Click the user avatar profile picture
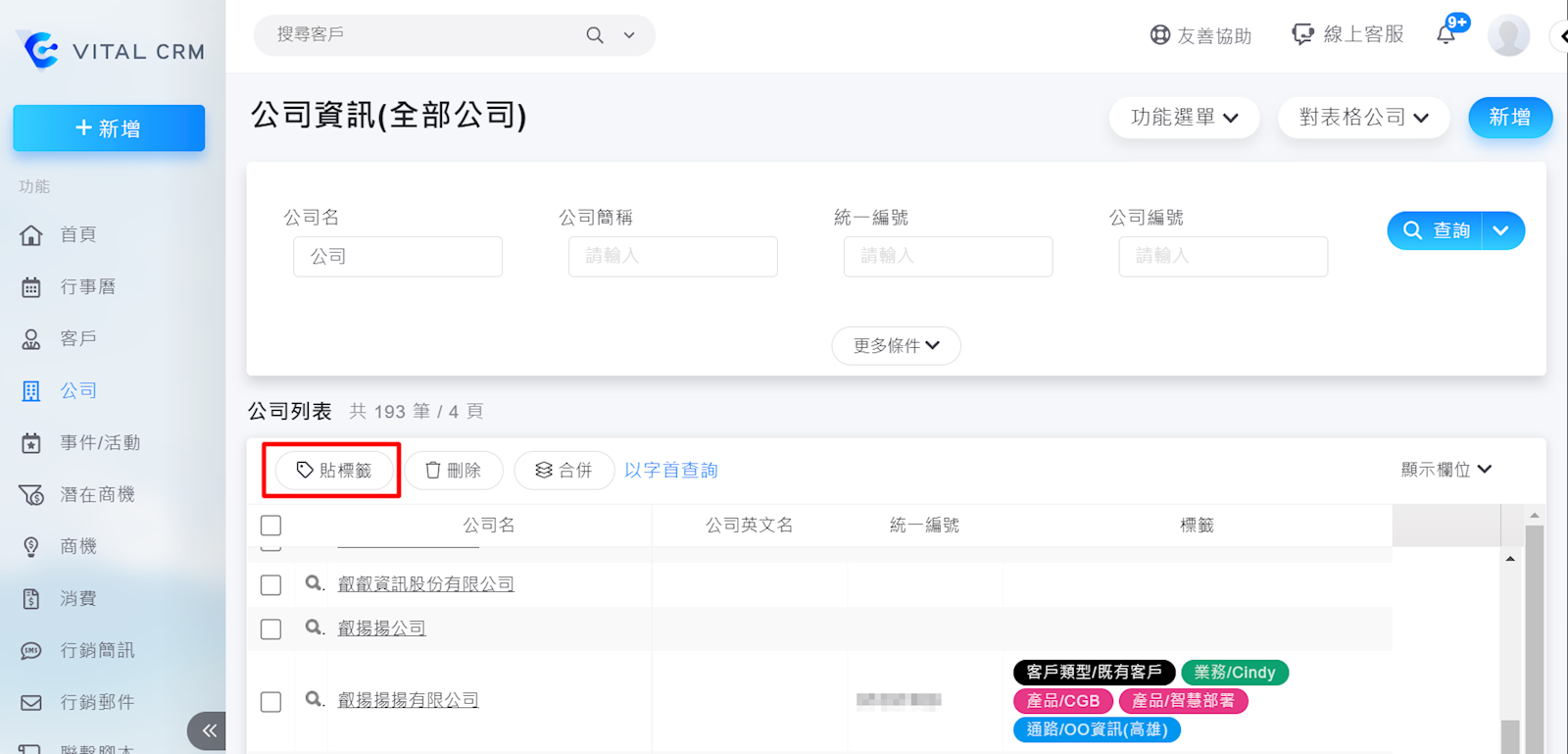The height and width of the screenshot is (754, 1568). point(1508,36)
